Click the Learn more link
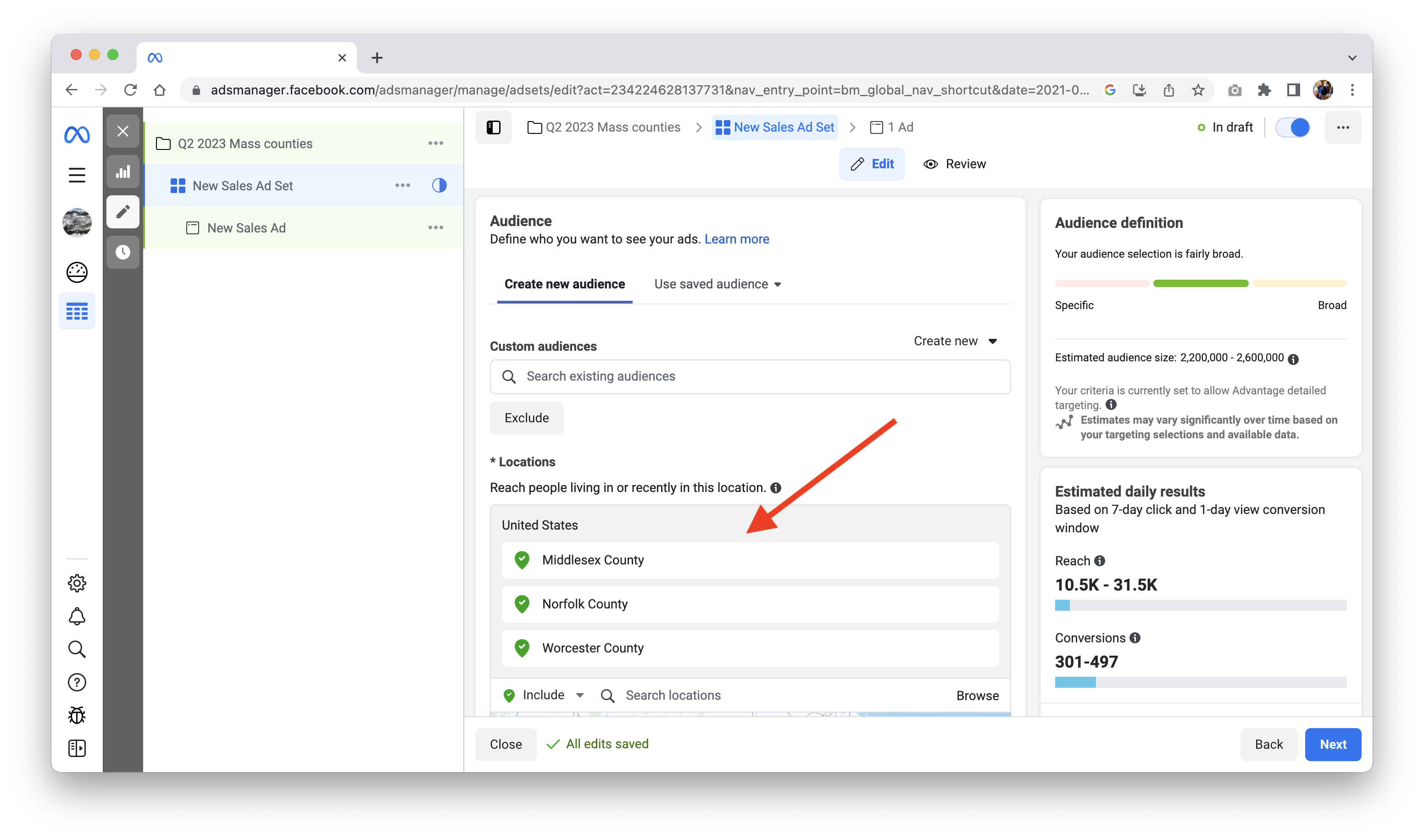This screenshot has width=1424, height=840. [736, 239]
